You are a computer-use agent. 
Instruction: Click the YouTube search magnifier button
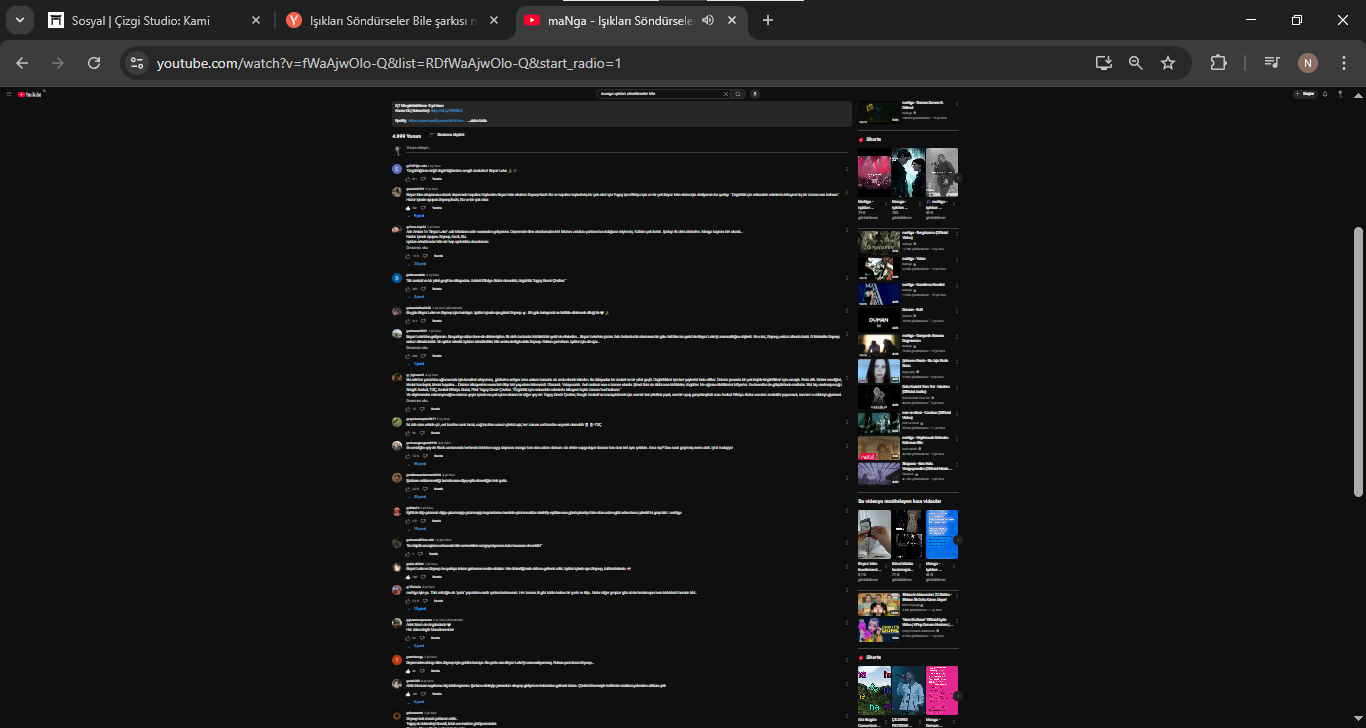tap(738, 94)
